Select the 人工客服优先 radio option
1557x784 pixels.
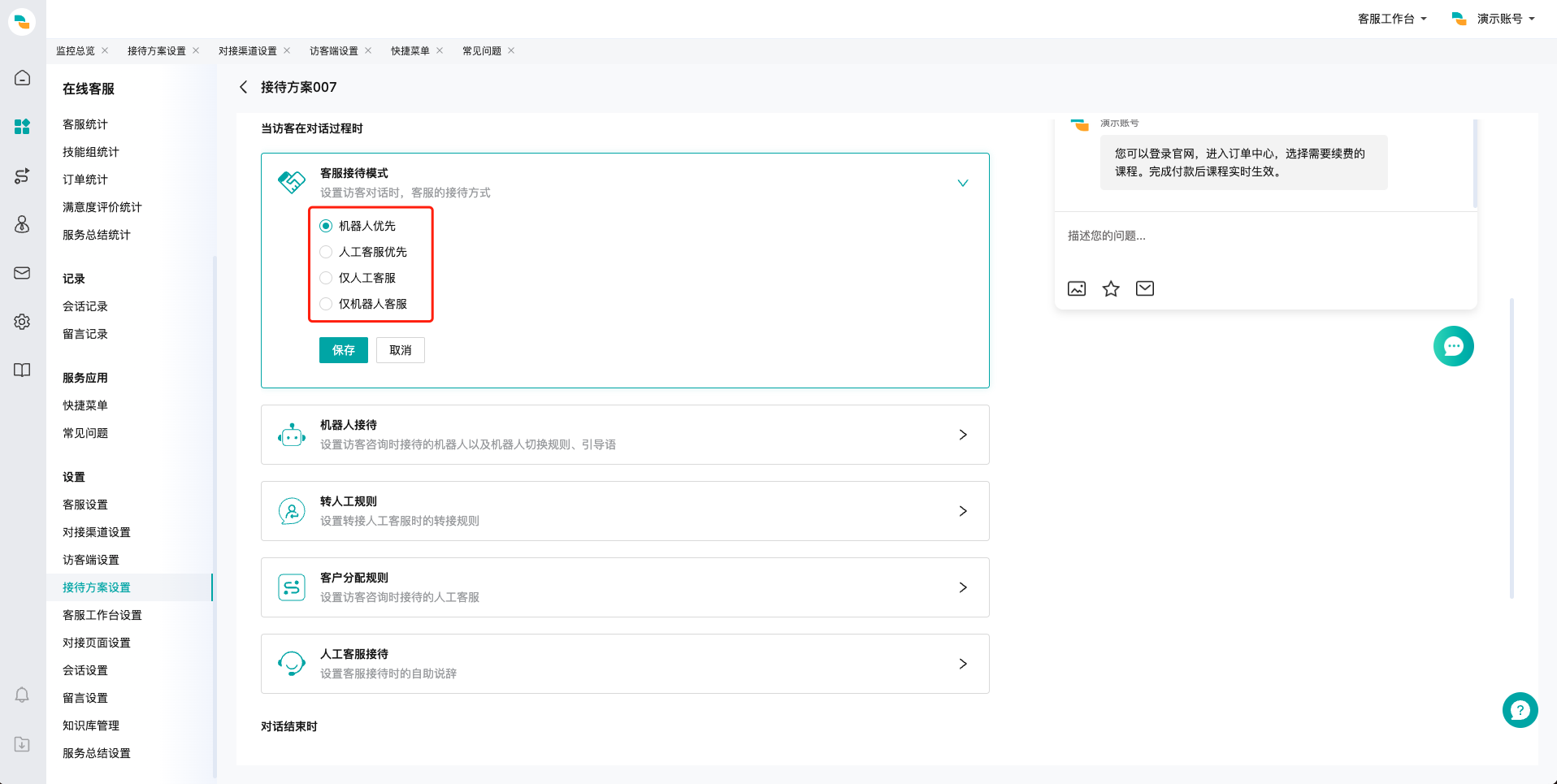[326, 252]
